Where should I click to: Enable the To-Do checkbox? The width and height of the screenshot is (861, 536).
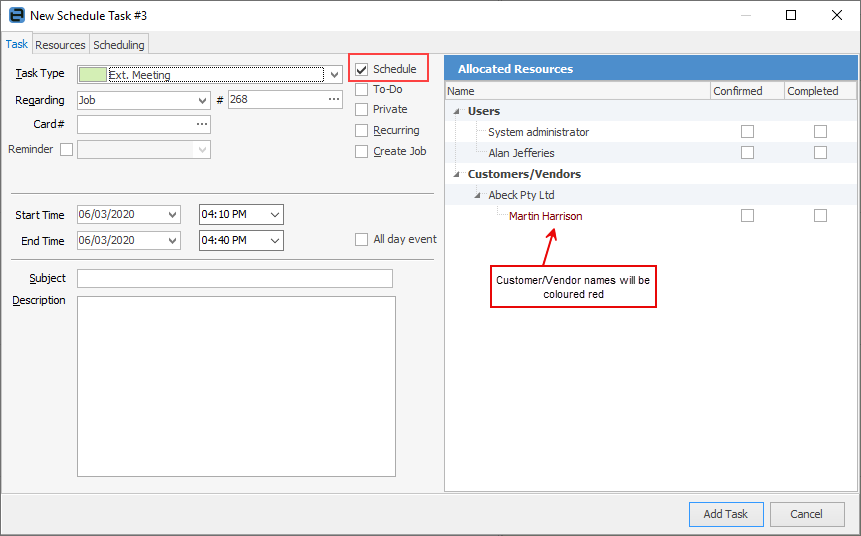click(x=361, y=90)
